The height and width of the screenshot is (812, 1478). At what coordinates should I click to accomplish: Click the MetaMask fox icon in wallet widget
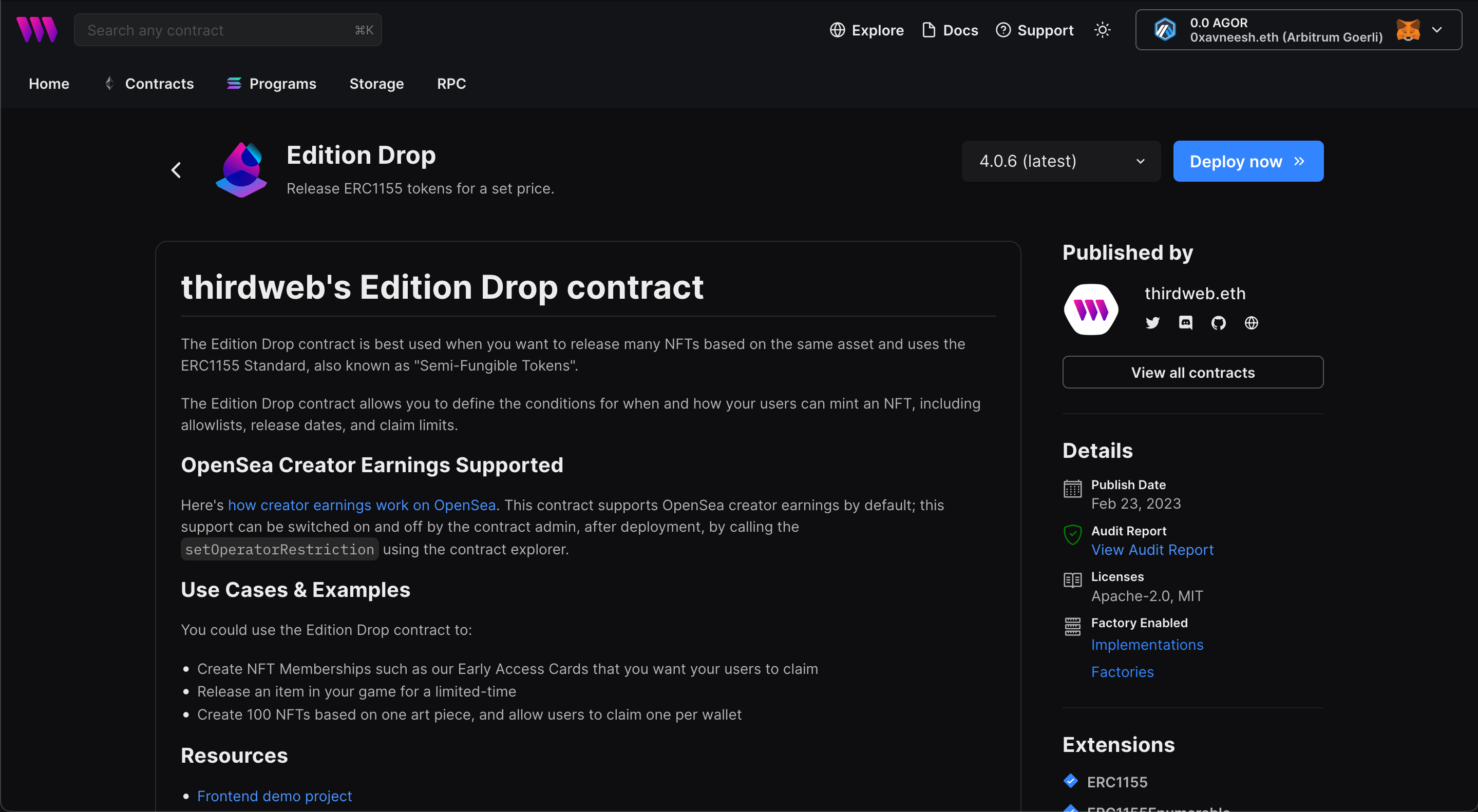1410,29
